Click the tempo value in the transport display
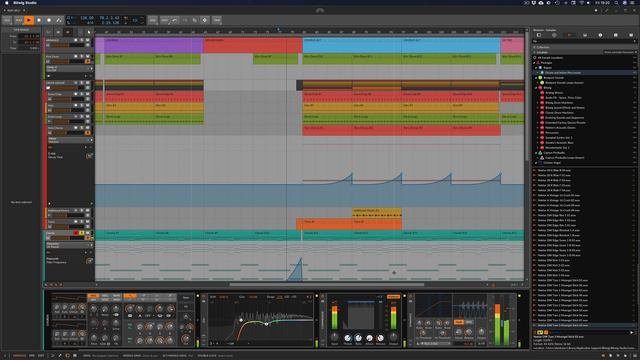 point(87,18)
